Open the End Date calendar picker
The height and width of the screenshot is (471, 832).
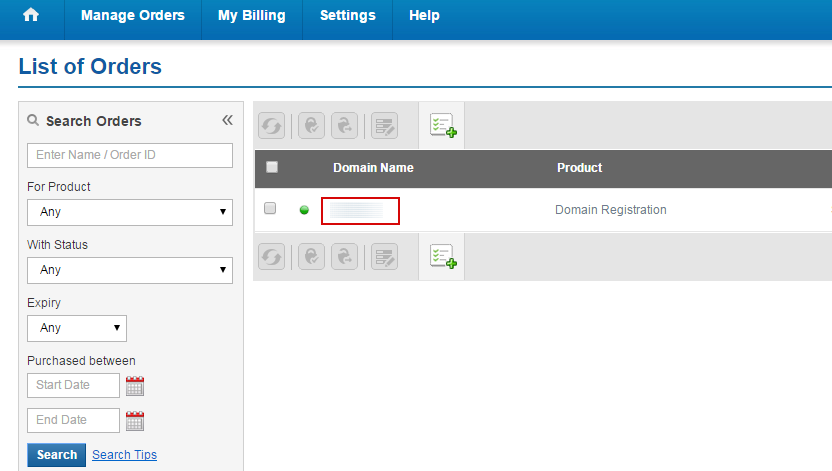click(x=135, y=420)
